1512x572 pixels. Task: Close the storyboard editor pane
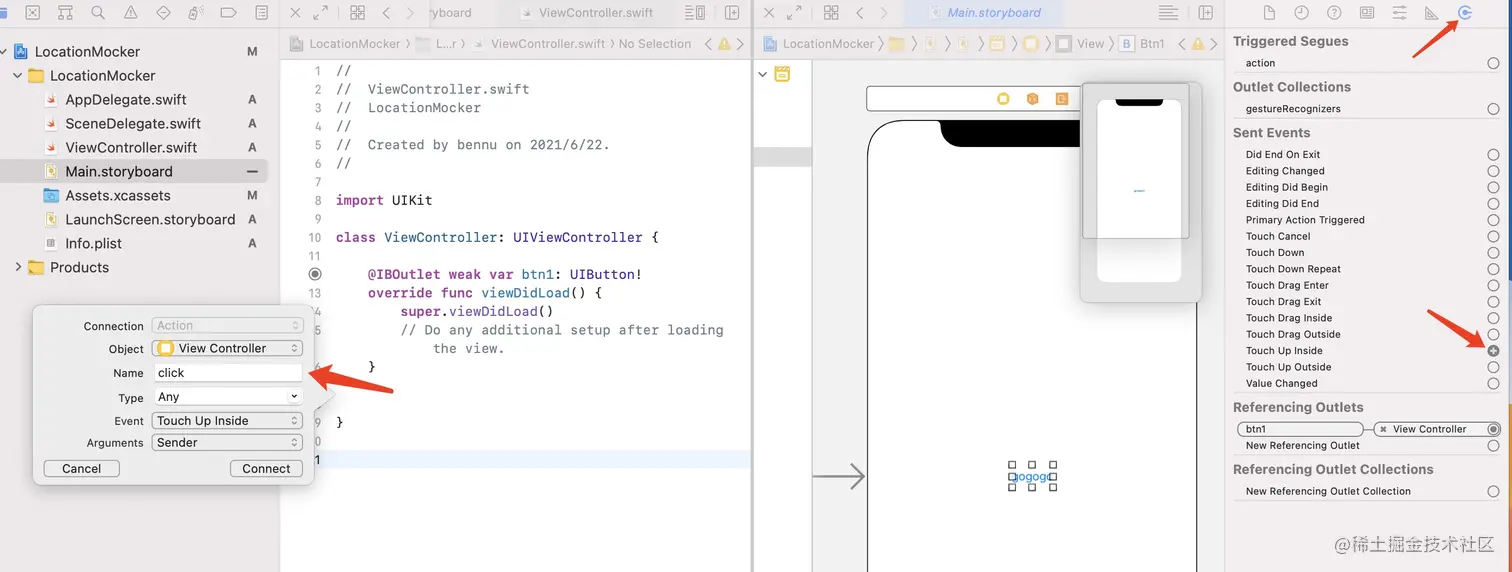(x=768, y=13)
